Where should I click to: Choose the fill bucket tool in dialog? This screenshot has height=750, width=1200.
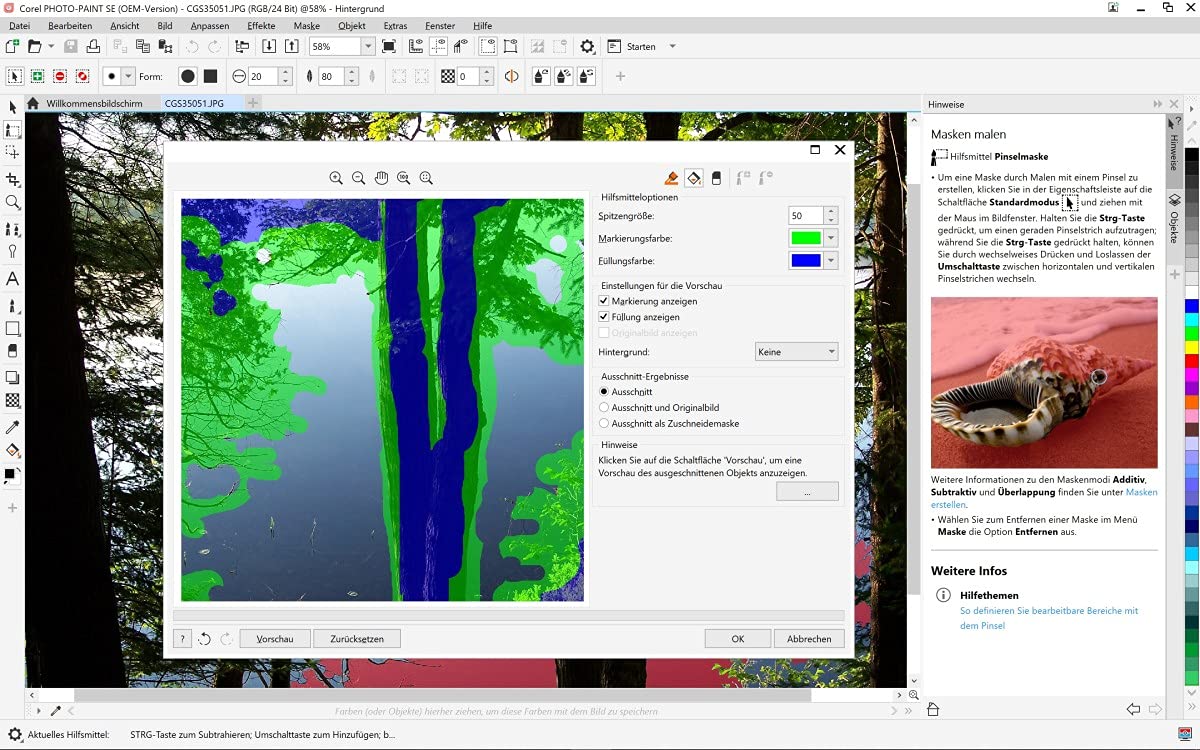click(x=693, y=178)
